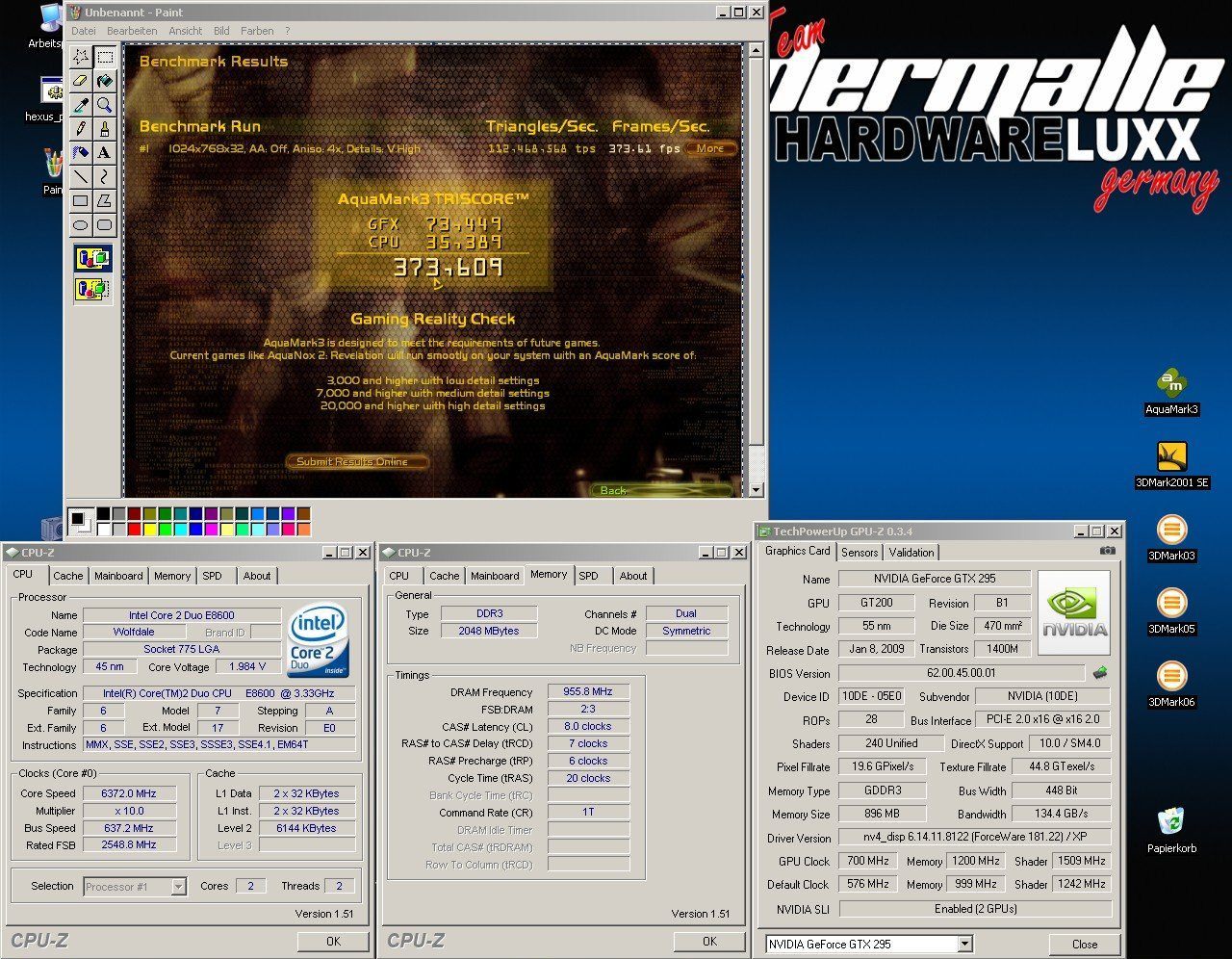
Task: Expand the NVIDIA GeForce GTX 295 GPU dropdown
Action: [x=964, y=945]
